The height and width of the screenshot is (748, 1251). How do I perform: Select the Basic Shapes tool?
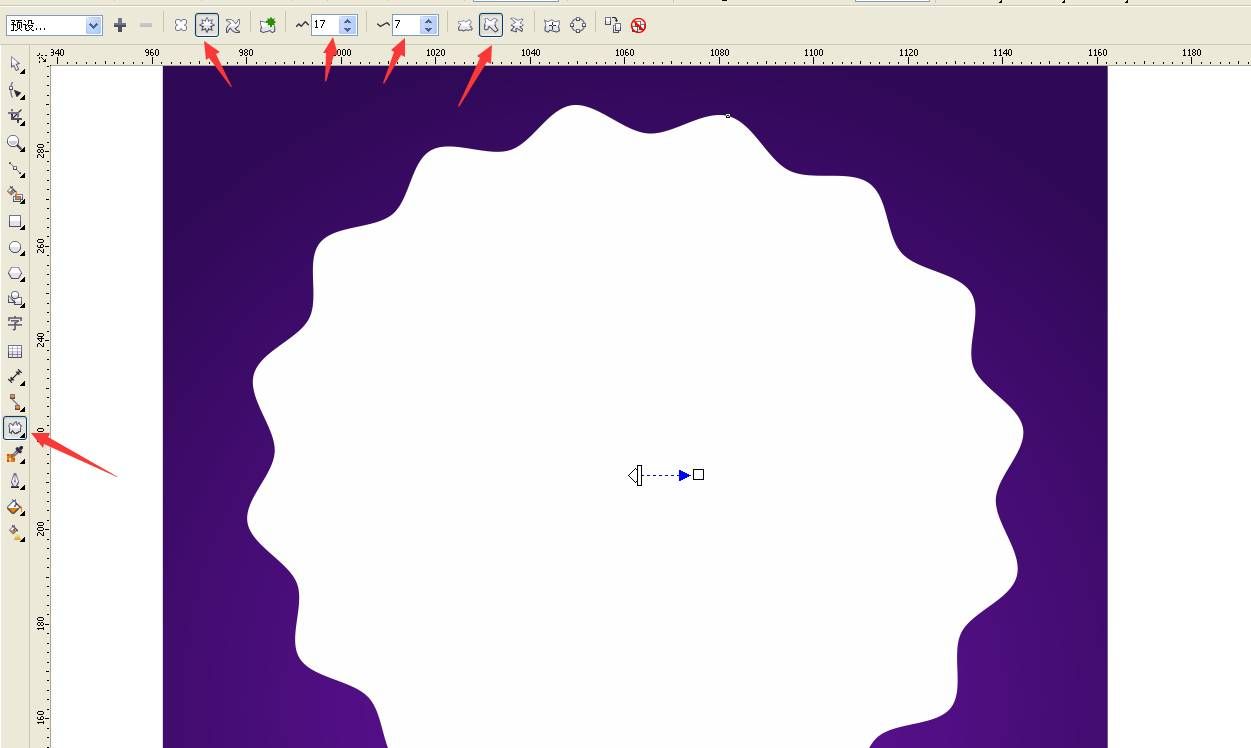pos(15,299)
